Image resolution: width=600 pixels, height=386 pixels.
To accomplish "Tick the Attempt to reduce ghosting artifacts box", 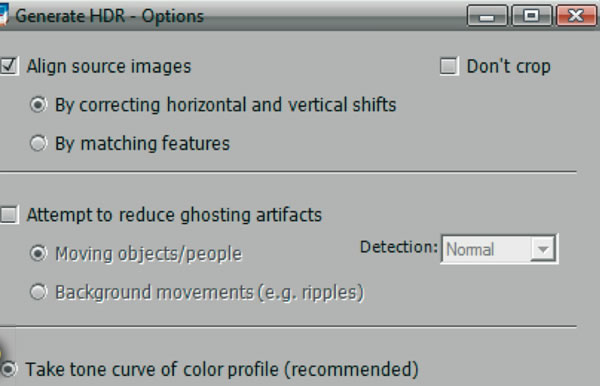I will coord(9,215).
